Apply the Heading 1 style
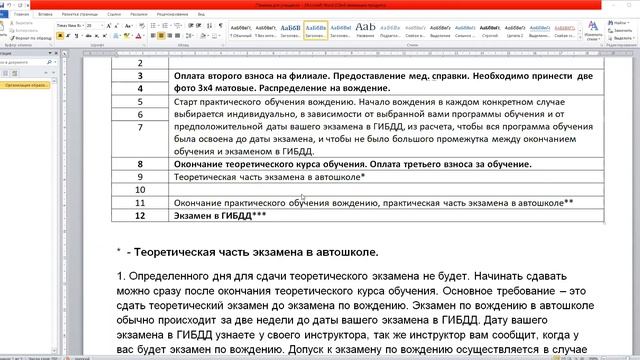This screenshot has height=360, width=640. (291, 30)
